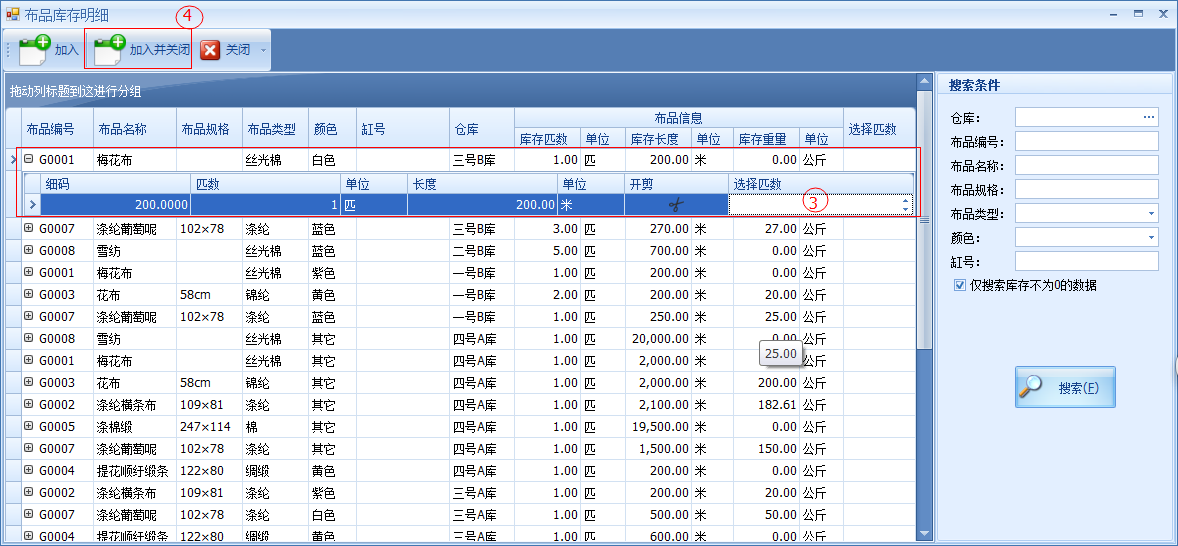Click the 布品编号 search input field
Image resolution: width=1178 pixels, height=546 pixels.
click(x=1086, y=142)
